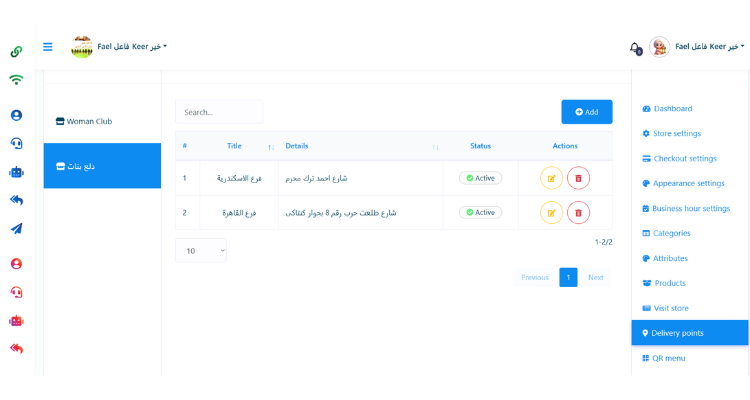The width and height of the screenshot is (750, 400).
Task: Open the blue robot bot icon
Action: [16, 172]
